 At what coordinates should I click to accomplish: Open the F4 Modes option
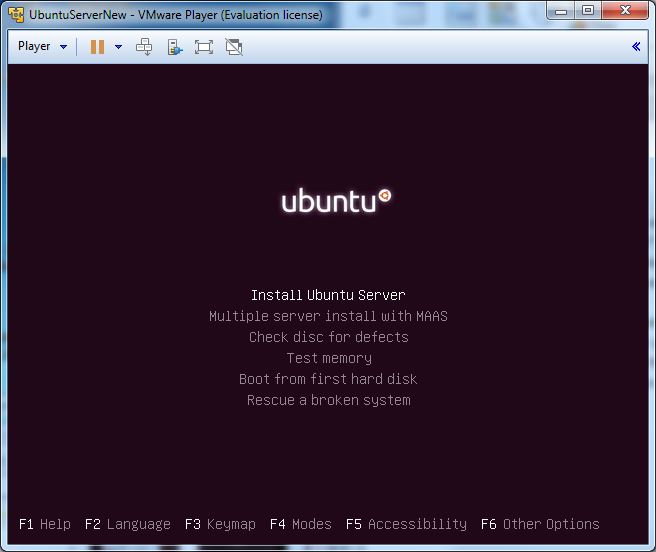click(300, 524)
